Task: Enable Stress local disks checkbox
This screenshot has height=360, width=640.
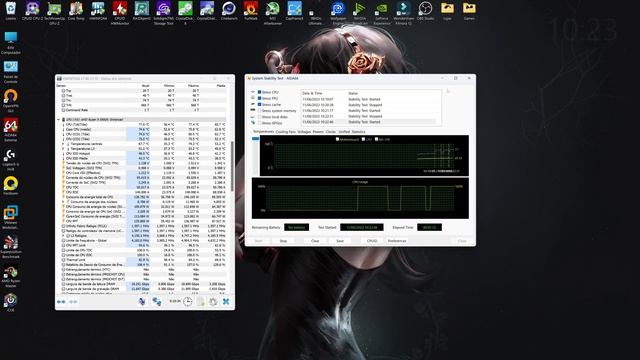Action: [x=260, y=117]
